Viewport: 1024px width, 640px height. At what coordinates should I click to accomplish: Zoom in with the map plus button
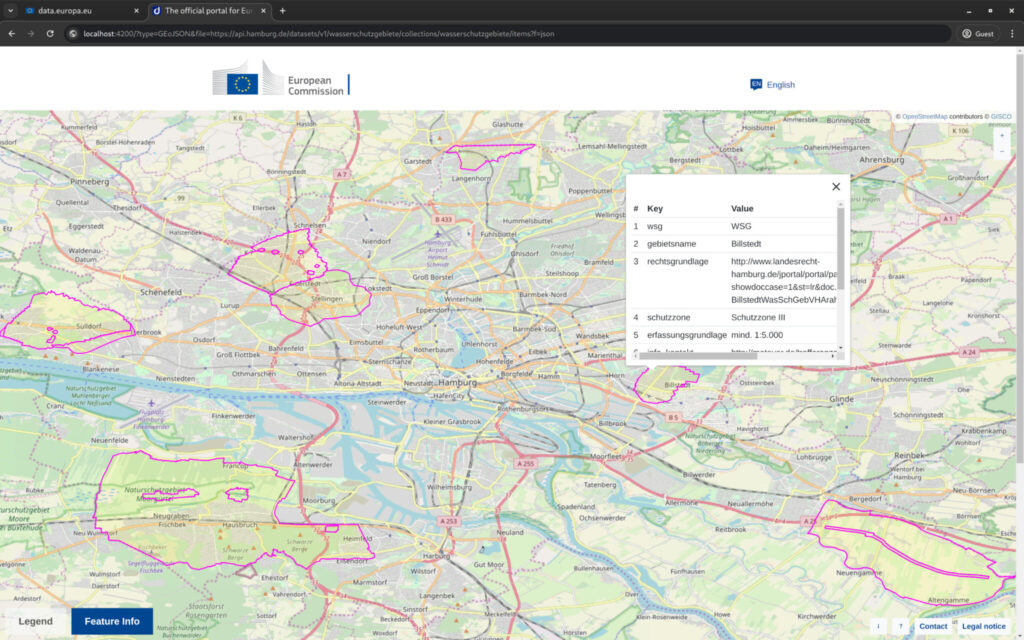pyautogui.click(x=1002, y=136)
